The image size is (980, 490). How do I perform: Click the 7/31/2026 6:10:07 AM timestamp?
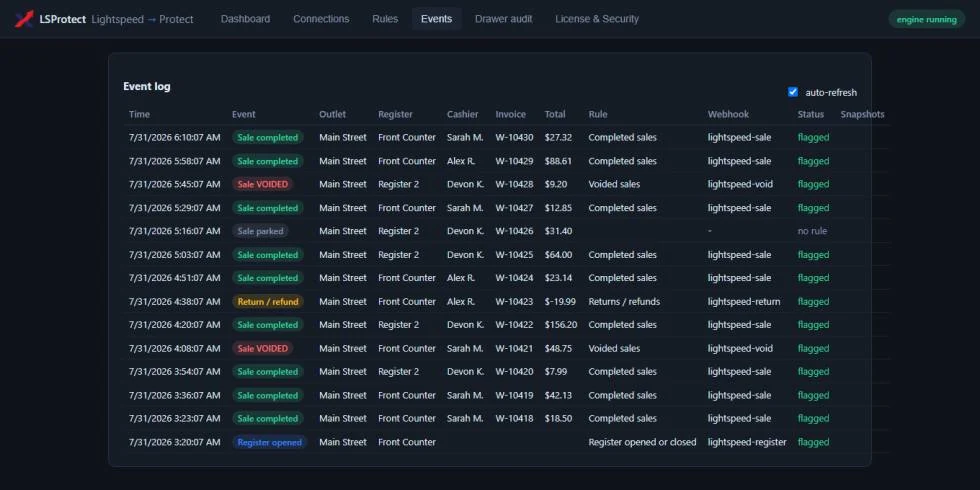pos(174,138)
